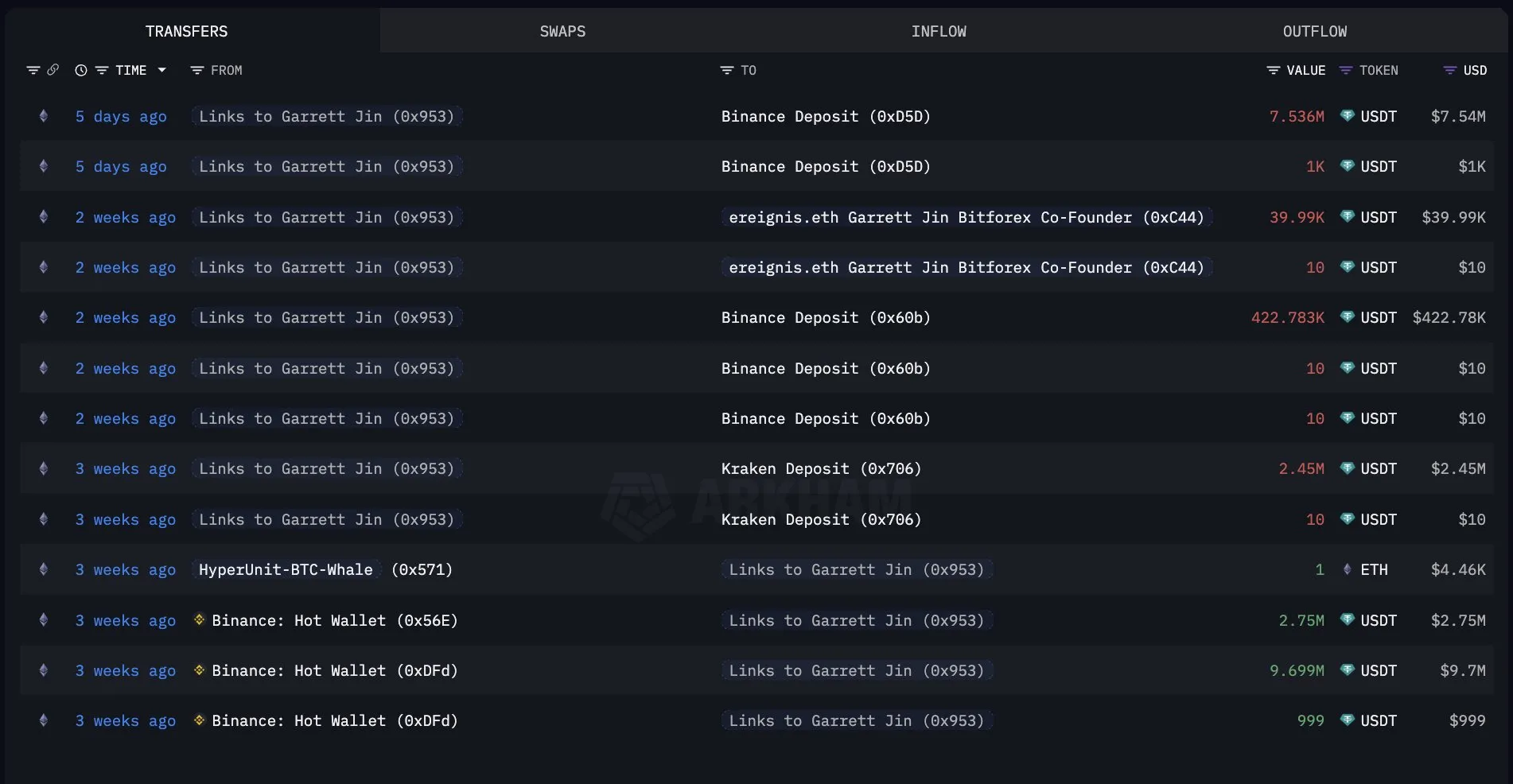1513x784 pixels.
Task: Open the FROM column filter icon
Action: [x=196, y=70]
